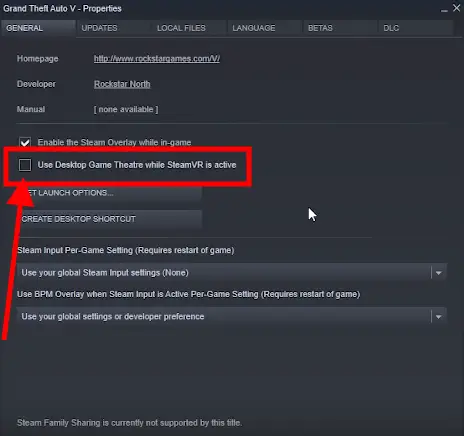Click the Developer label
The width and height of the screenshot is (464, 436).
point(36,84)
